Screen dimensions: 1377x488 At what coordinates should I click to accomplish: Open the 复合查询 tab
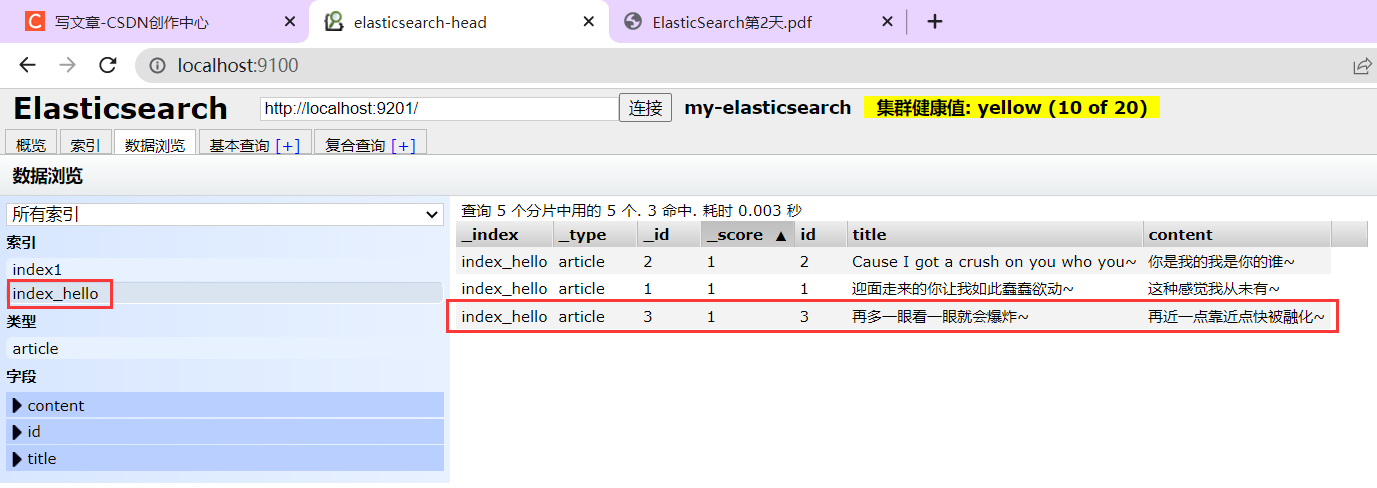tap(355, 145)
